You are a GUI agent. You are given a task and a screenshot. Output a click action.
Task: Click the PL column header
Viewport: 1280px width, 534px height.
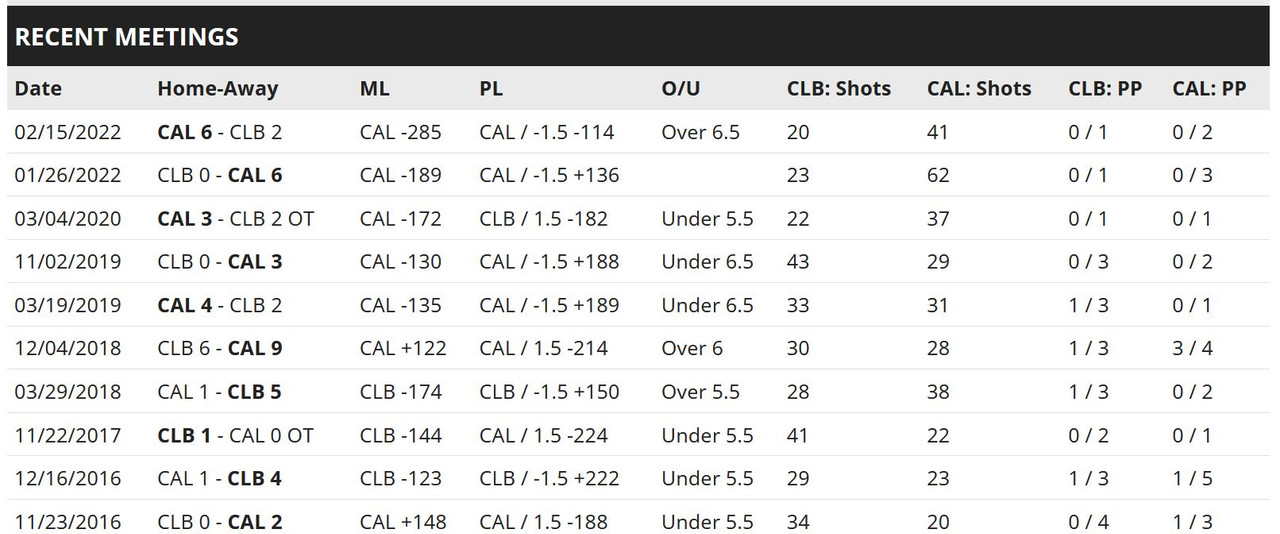491,89
